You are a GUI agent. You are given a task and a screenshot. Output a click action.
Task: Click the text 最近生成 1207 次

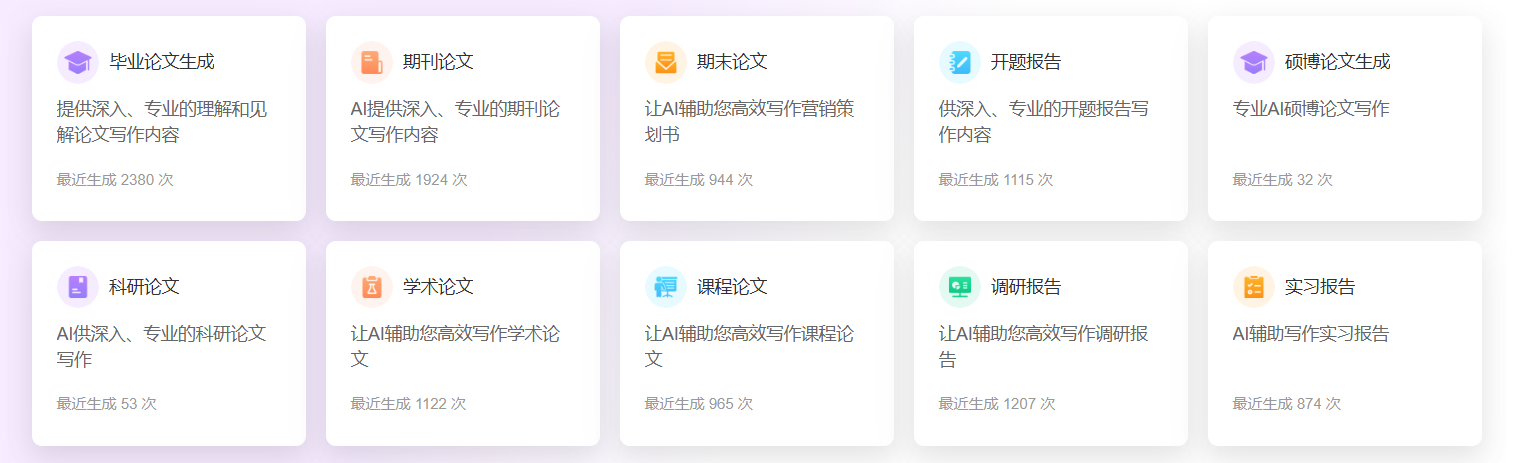pos(997,404)
